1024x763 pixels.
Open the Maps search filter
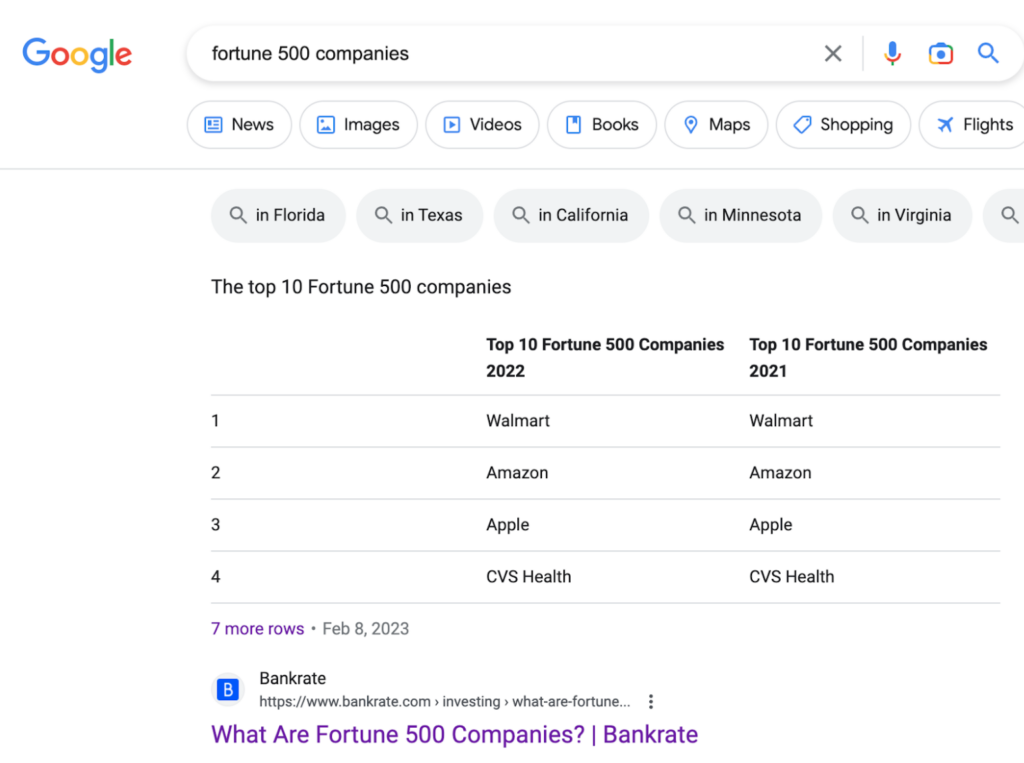716,125
